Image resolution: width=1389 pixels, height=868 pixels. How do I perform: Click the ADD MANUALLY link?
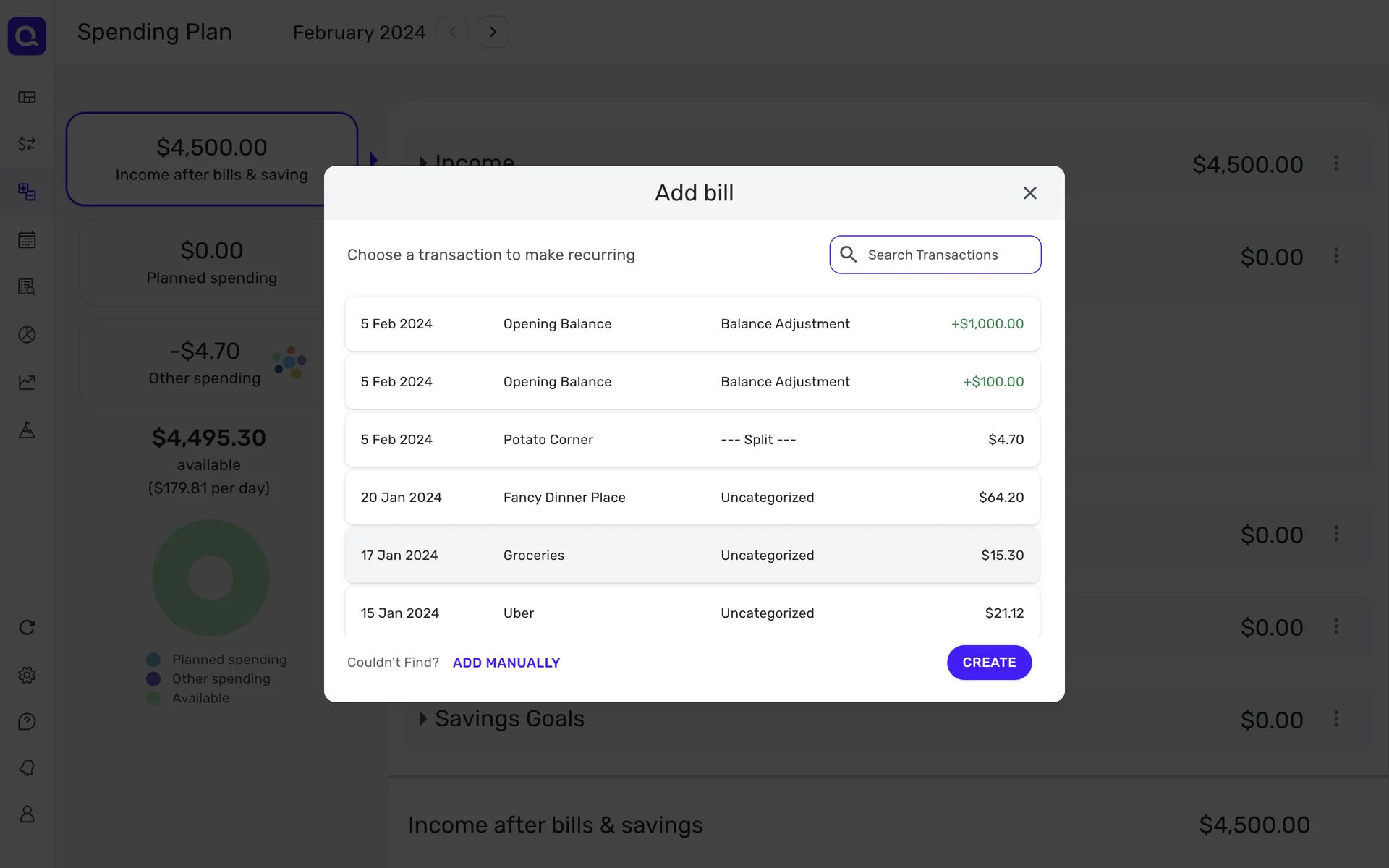point(506,663)
